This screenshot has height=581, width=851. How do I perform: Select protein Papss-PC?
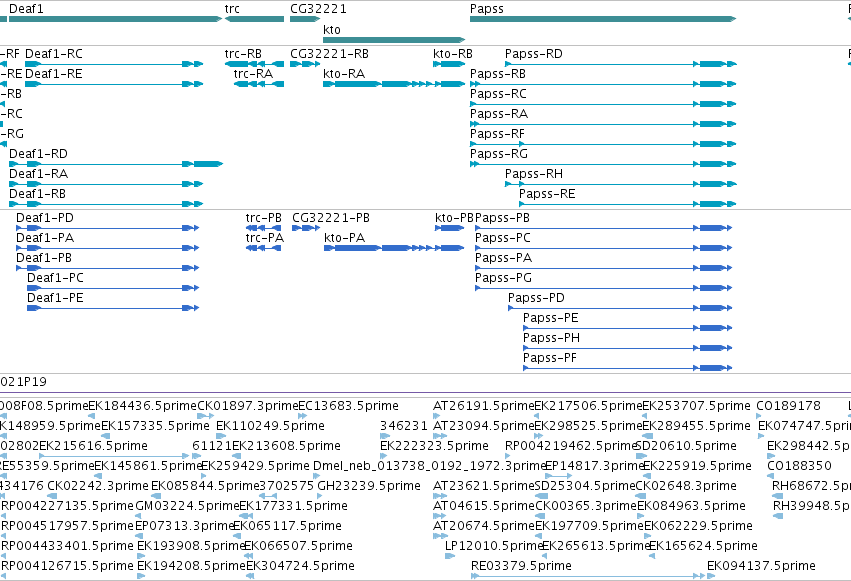pyautogui.click(x=503, y=238)
